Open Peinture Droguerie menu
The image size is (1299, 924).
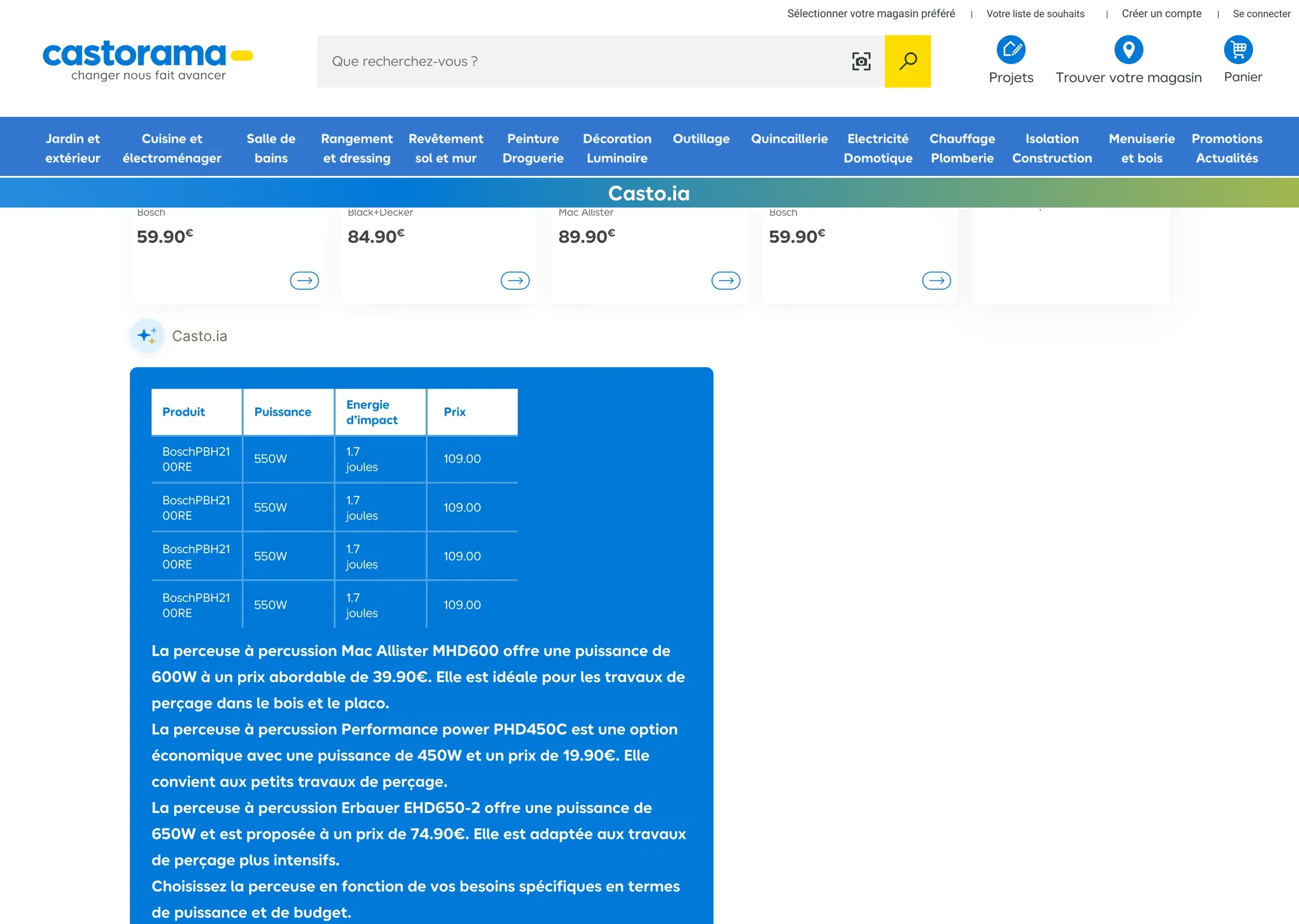[533, 148]
